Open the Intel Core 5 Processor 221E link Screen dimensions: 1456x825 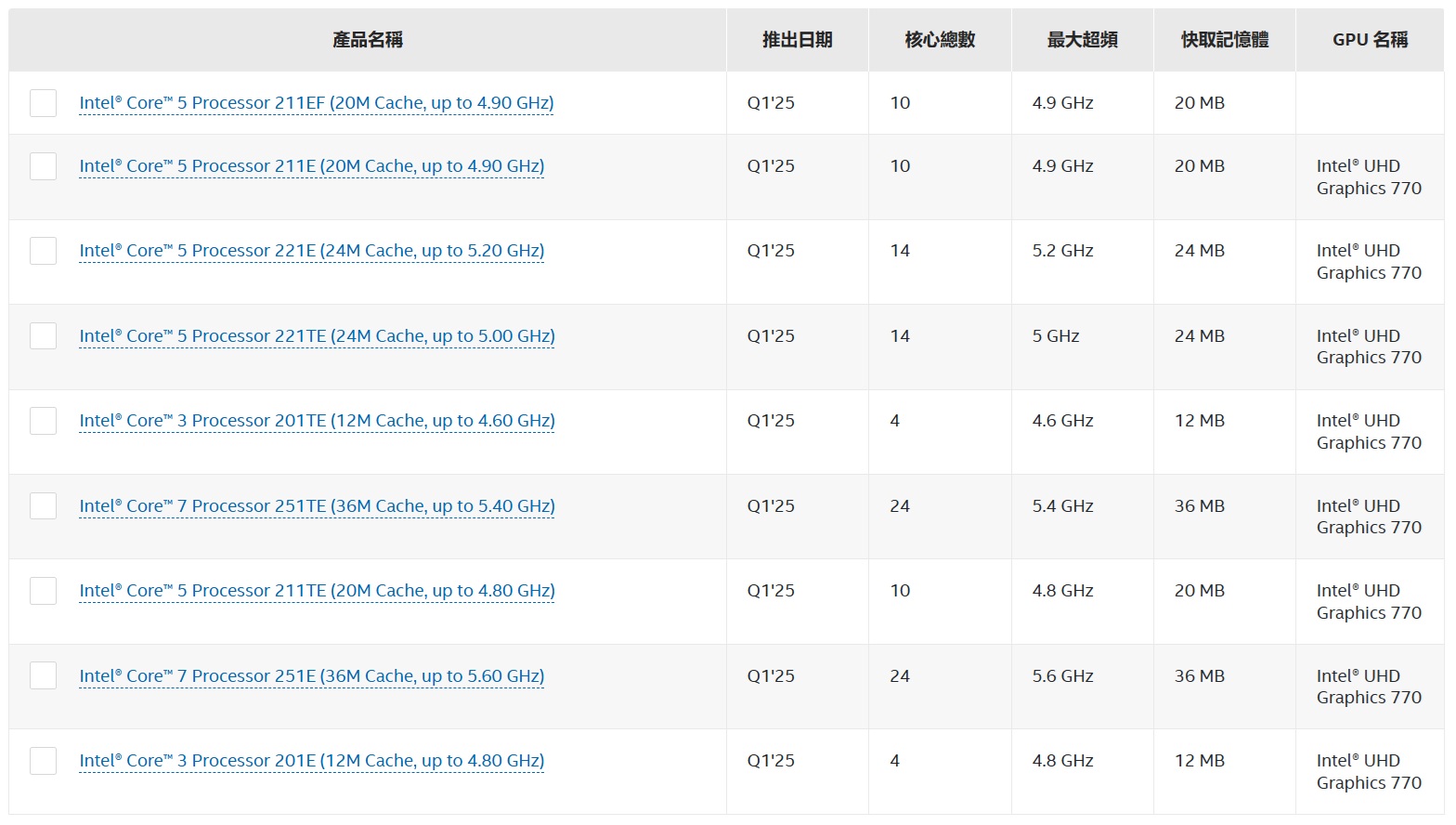click(311, 251)
